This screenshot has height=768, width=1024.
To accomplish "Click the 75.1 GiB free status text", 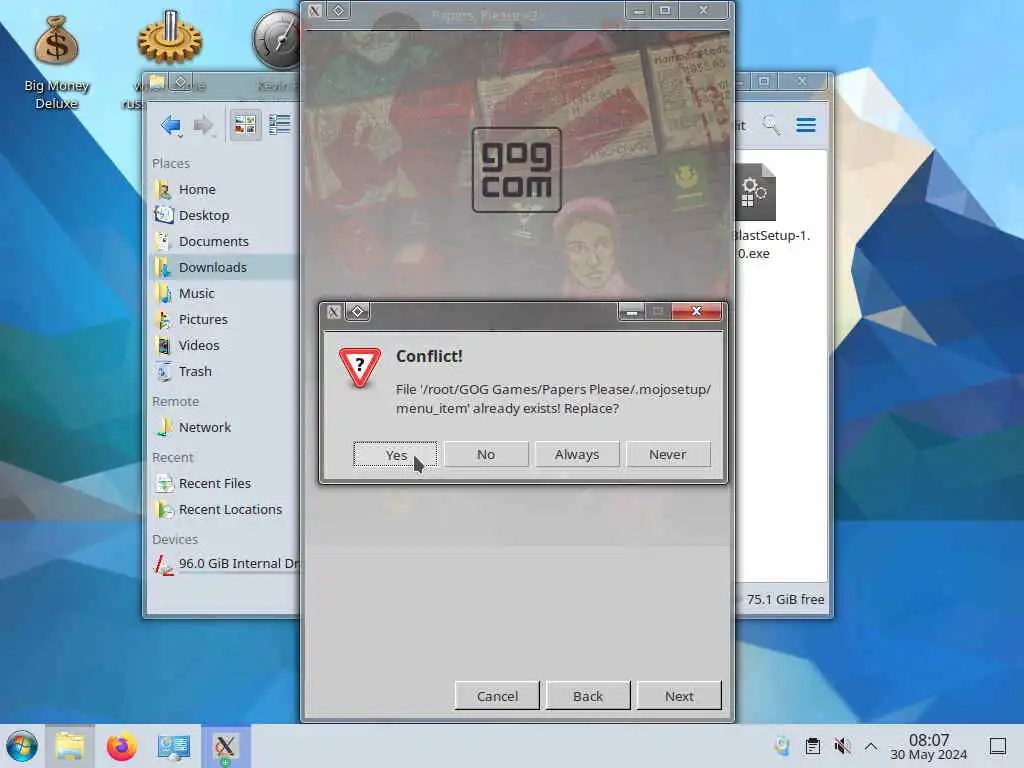I will (x=785, y=600).
